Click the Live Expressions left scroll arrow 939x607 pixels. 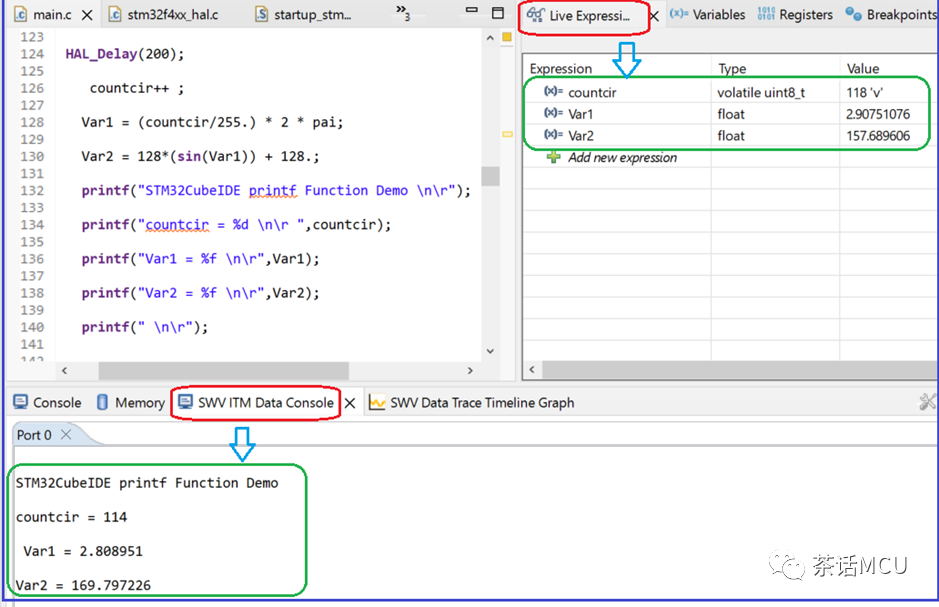coord(531,369)
